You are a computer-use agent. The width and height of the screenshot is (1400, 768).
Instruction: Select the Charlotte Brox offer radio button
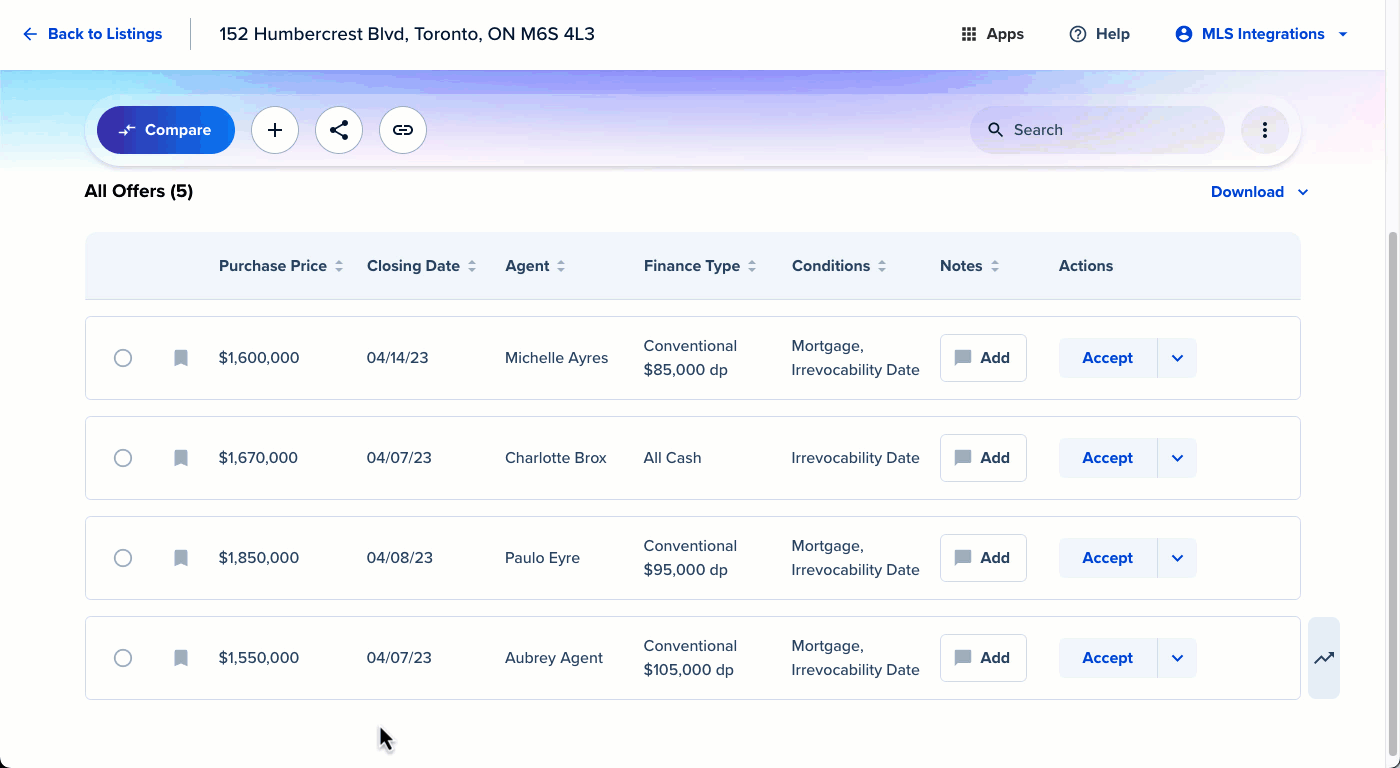(x=123, y=458)
